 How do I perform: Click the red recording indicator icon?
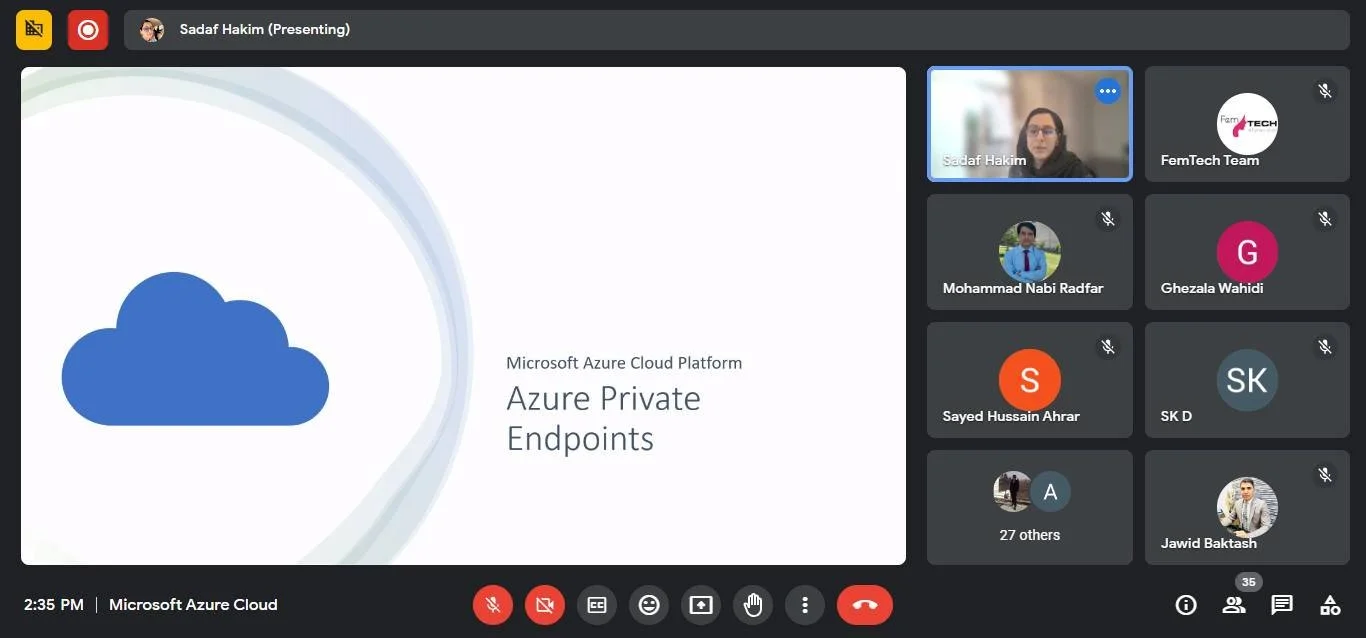tap(88, 30)
